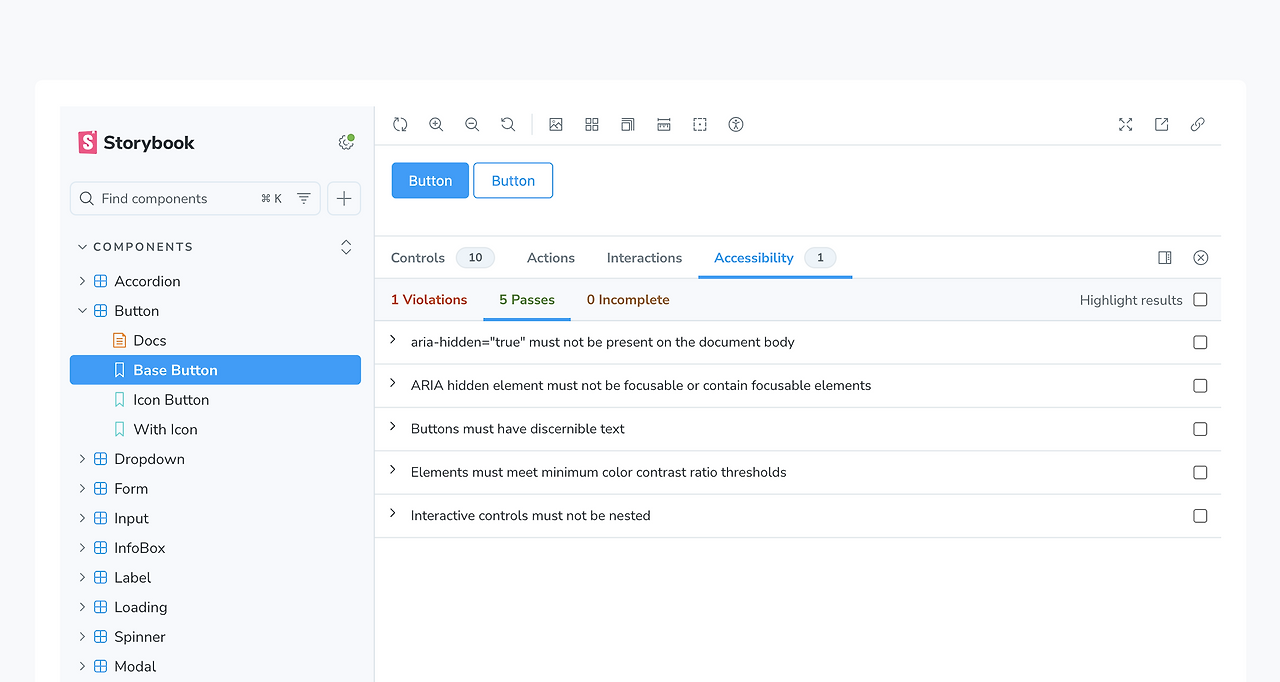The image size is (1280, 682).
Task: Open the Storybook settings gear menu
Action: tap(346, 142)
